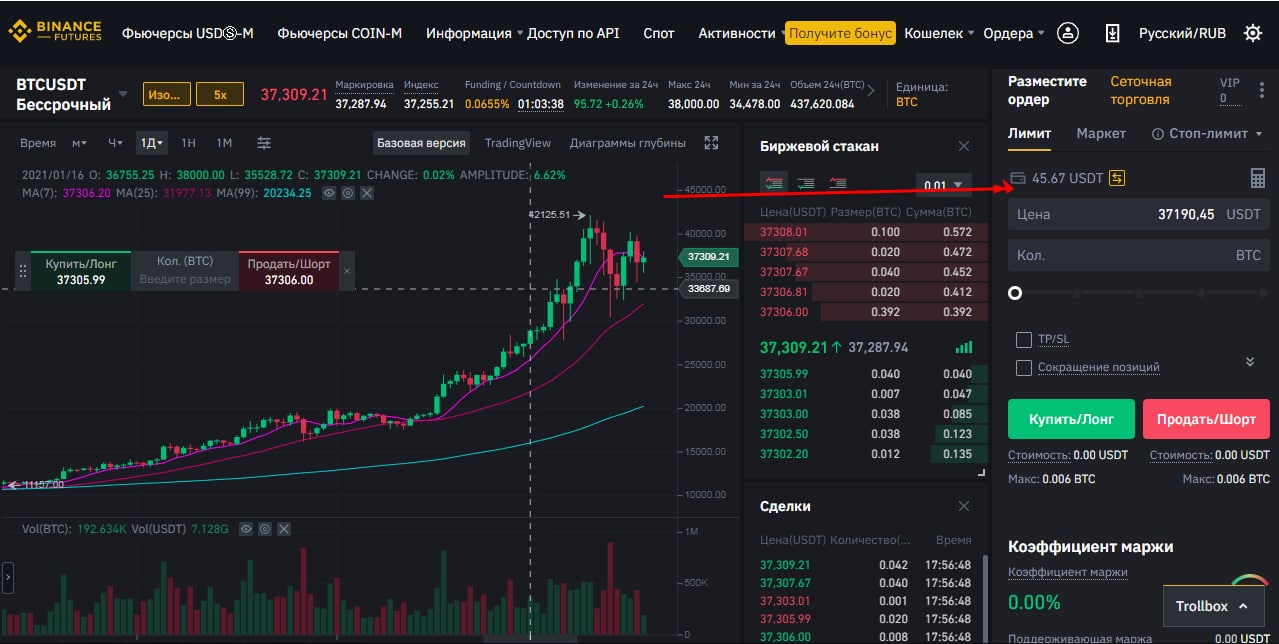The image size is (1279, 644).
Task: Switch to Лимит order tab
Action: (1029, 133)
